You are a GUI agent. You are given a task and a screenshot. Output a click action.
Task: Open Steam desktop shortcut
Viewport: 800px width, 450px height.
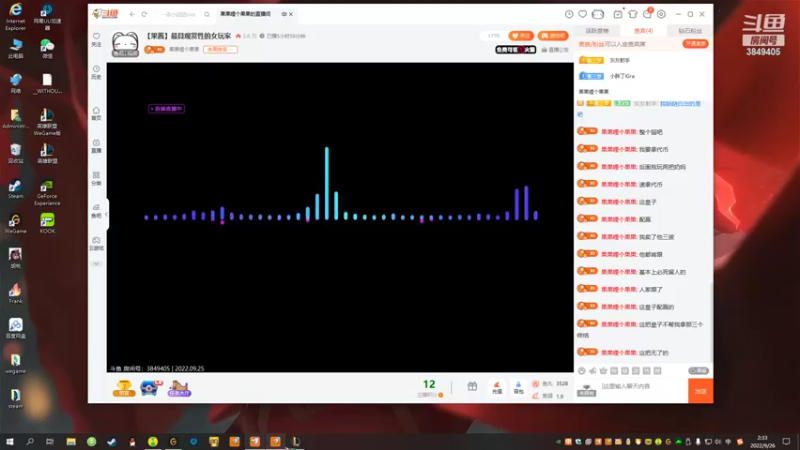(x=15, y=189)
